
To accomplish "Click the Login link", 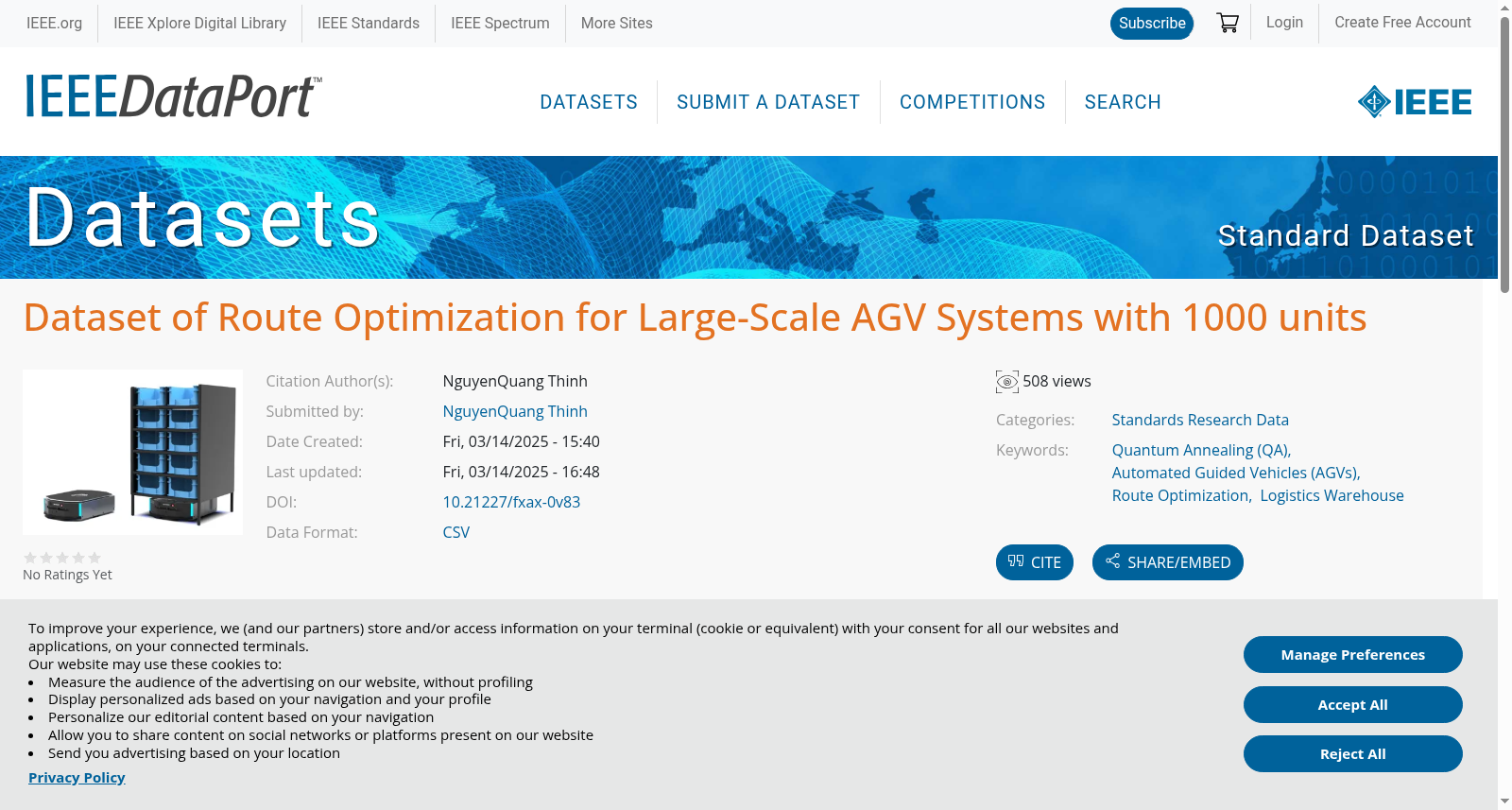I will click(x=1284, y=22).
